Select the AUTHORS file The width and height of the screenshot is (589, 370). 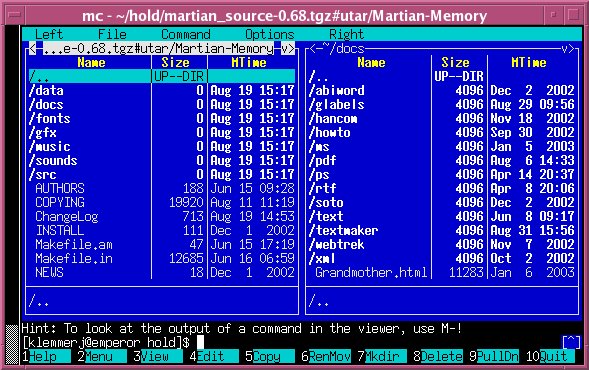[x=162, y=188]
